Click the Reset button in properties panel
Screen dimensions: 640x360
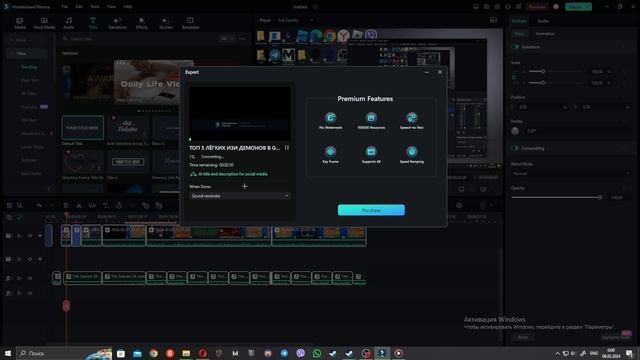point(523,337)
